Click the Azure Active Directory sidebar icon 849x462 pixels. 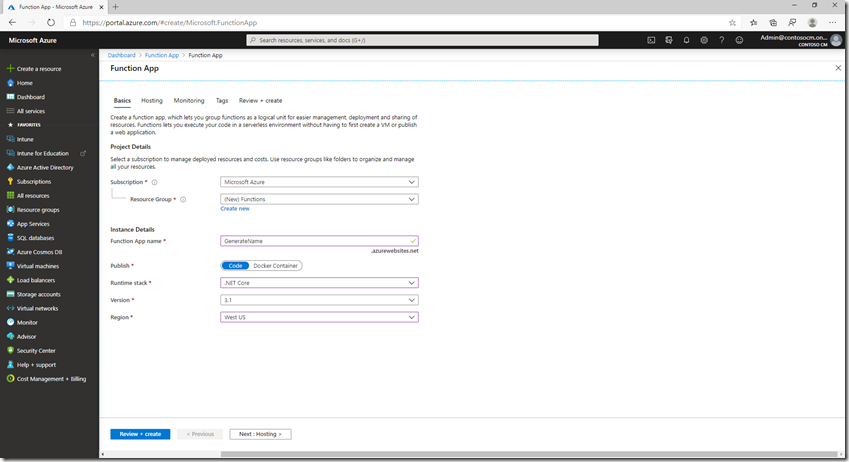[10, 168]
